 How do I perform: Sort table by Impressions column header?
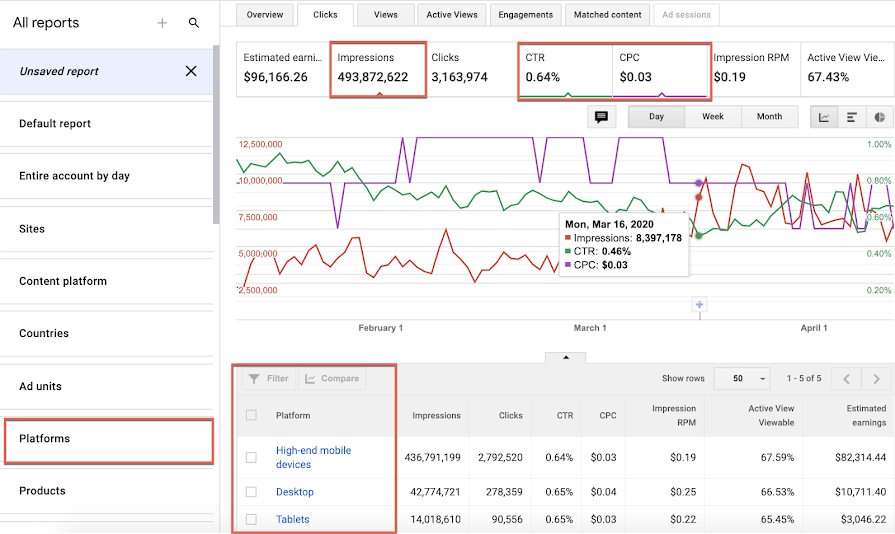436,416
